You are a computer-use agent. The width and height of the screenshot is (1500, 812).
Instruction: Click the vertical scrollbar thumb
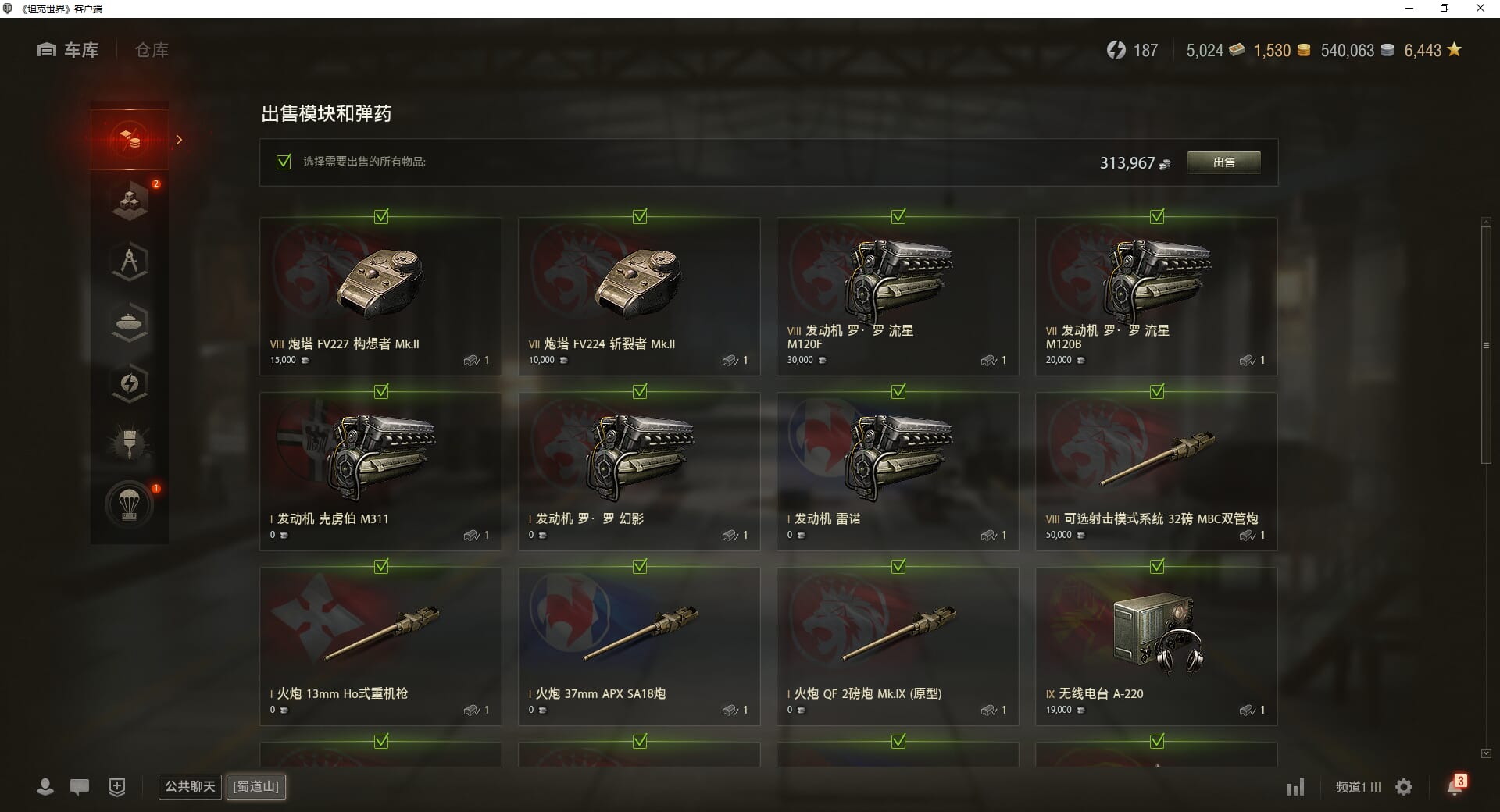(x=1486, y=344)
